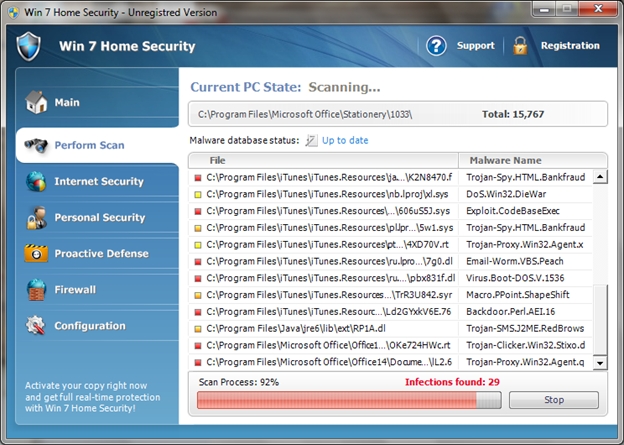The width and height of the screenshot is (624, 445).
Task: Open the Main tab
Action: point(67,102)
